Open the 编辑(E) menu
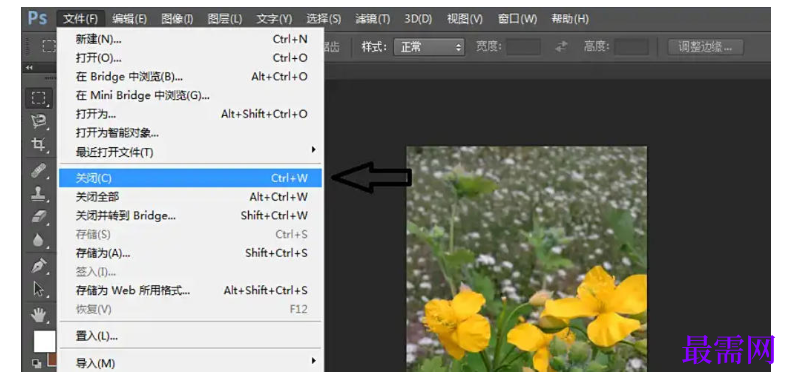 pyautogui.click(x=129, y=19)
